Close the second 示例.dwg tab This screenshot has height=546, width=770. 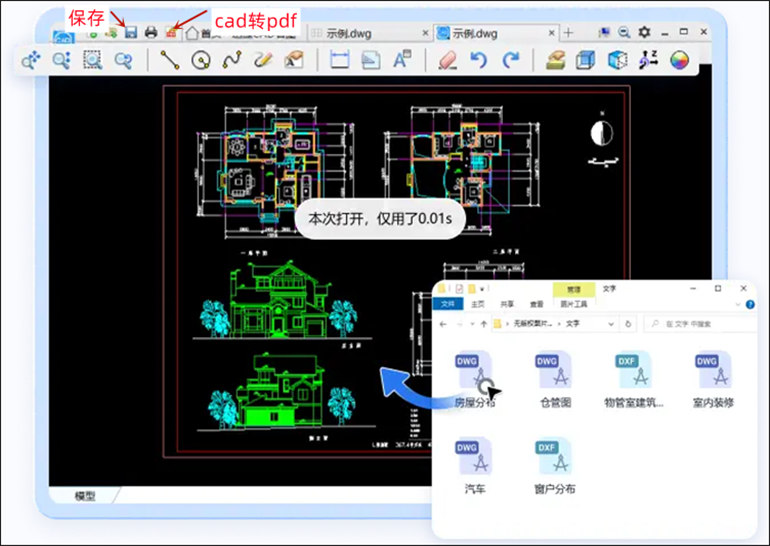(552, 33)
